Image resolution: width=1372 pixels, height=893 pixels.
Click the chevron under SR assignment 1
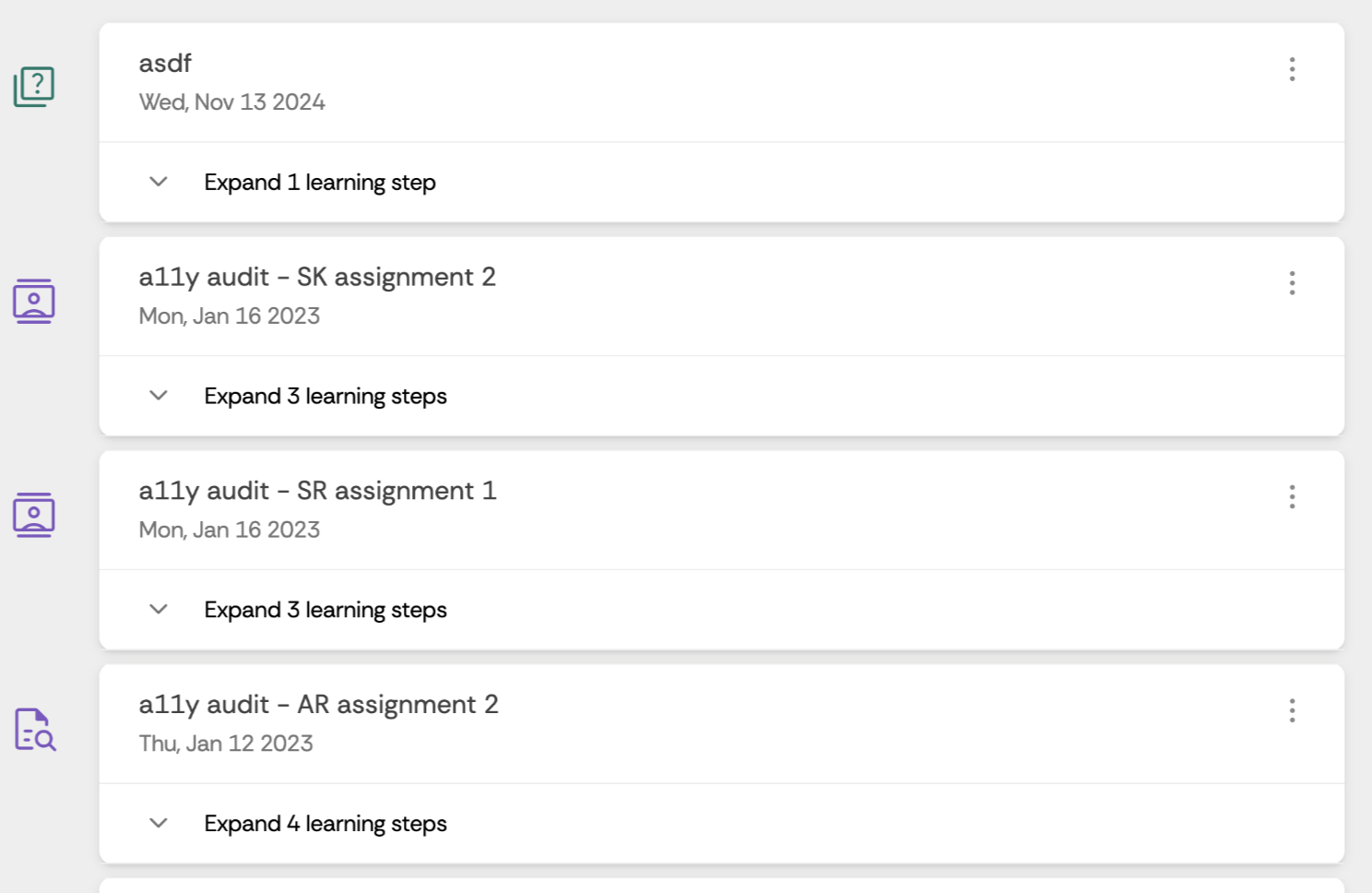click(159, 610)
